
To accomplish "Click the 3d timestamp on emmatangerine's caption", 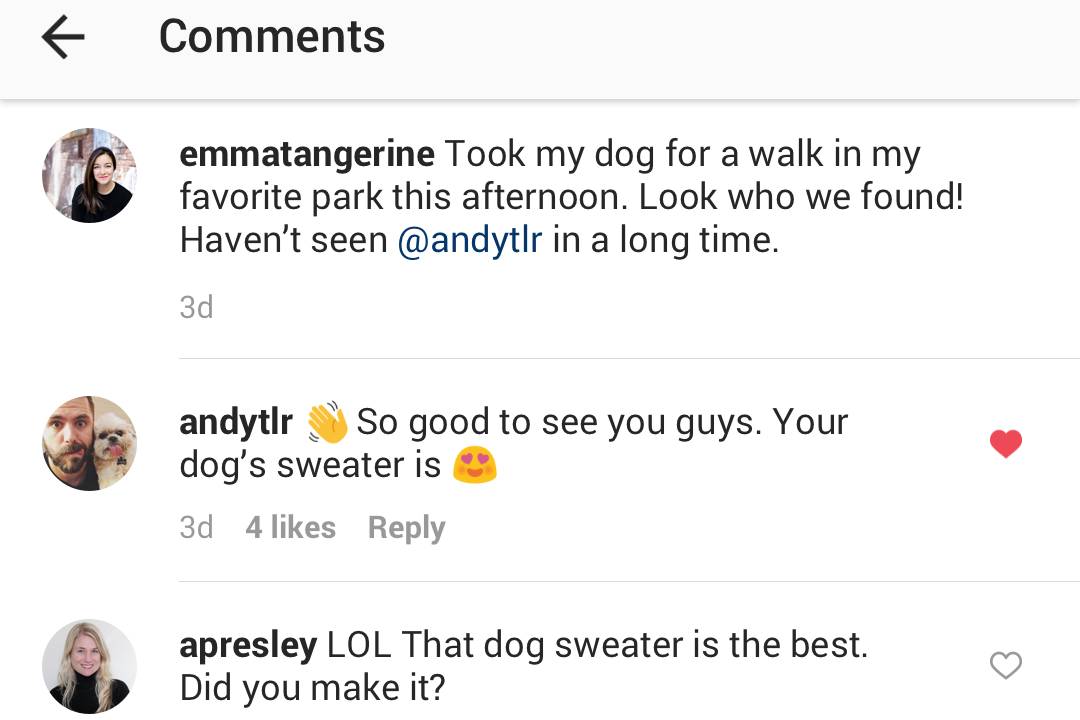I will point(196,307).
